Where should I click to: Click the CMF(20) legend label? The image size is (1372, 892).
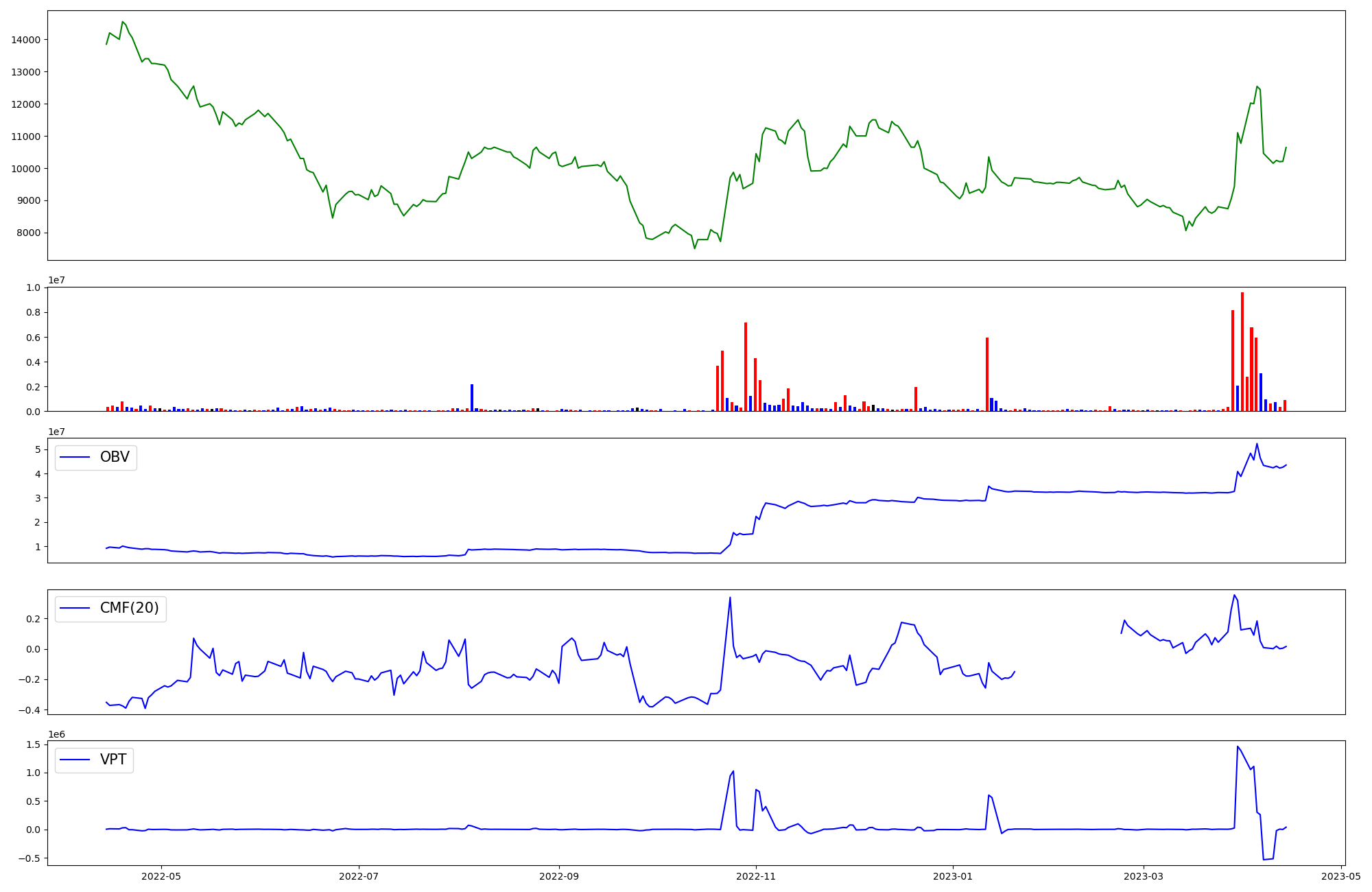point(129,609)
